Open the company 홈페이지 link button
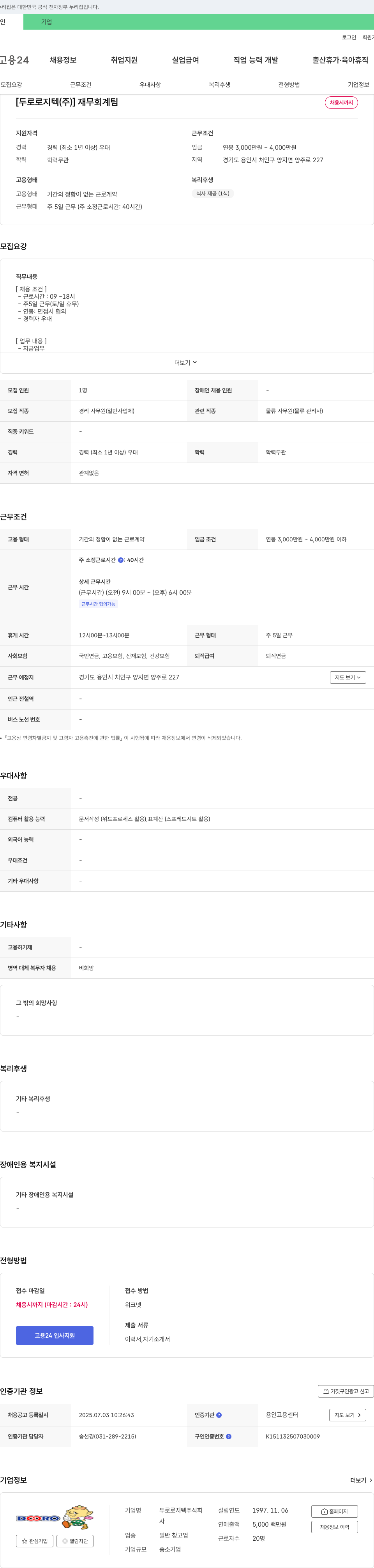 pos(335,1511)
